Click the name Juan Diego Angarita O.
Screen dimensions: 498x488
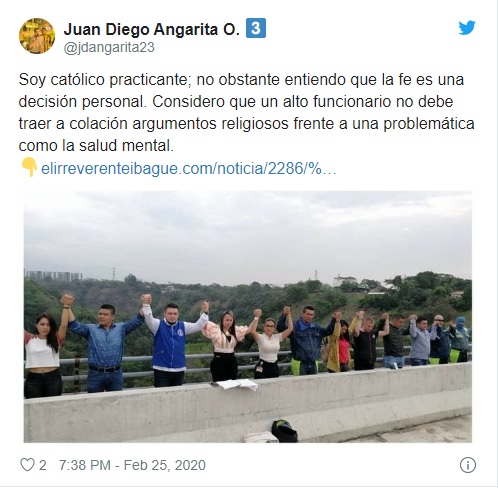[x=152, y=29]
